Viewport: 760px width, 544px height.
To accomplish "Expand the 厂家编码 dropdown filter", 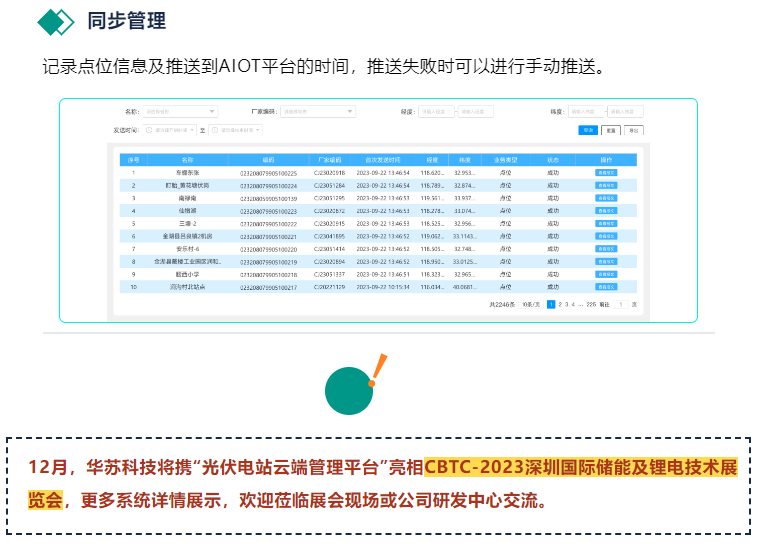I will 318,112.
